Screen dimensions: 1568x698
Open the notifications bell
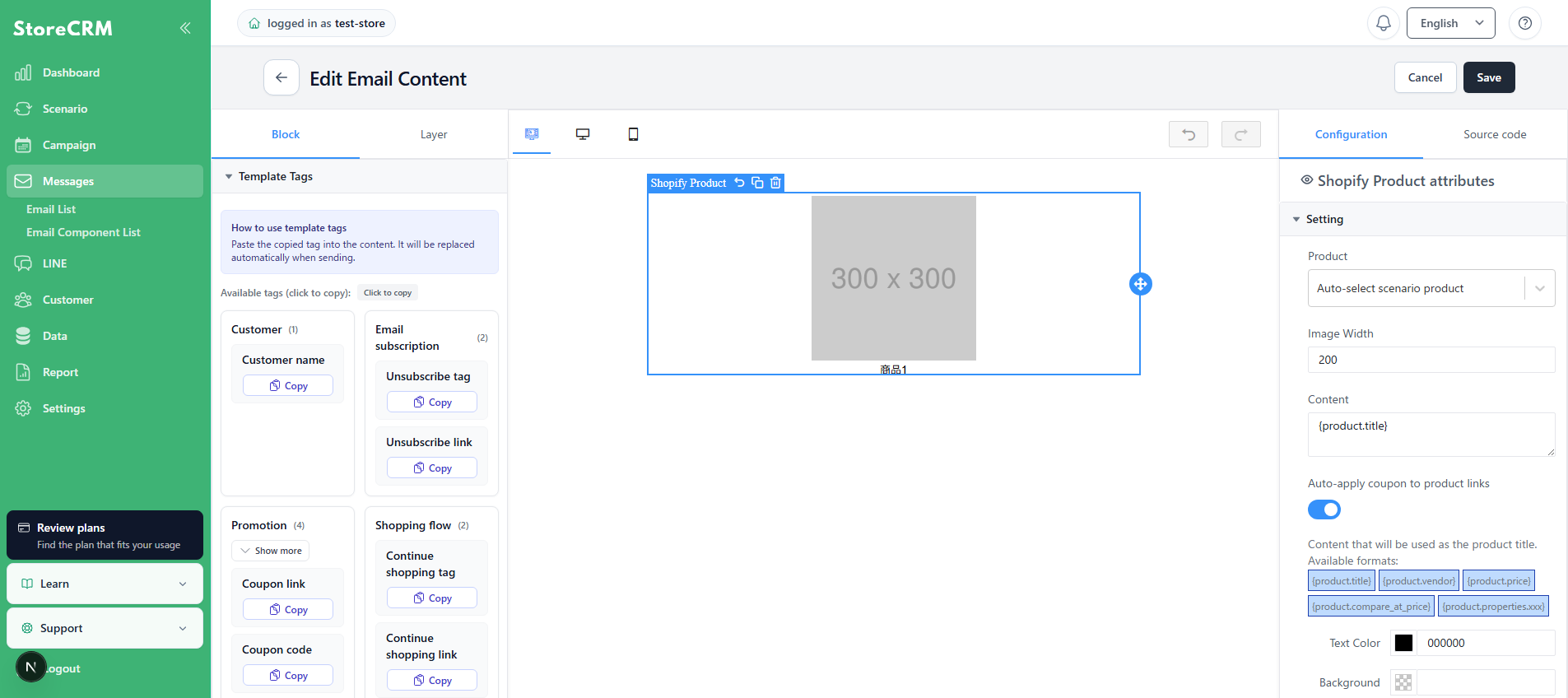click(1384, 23)
